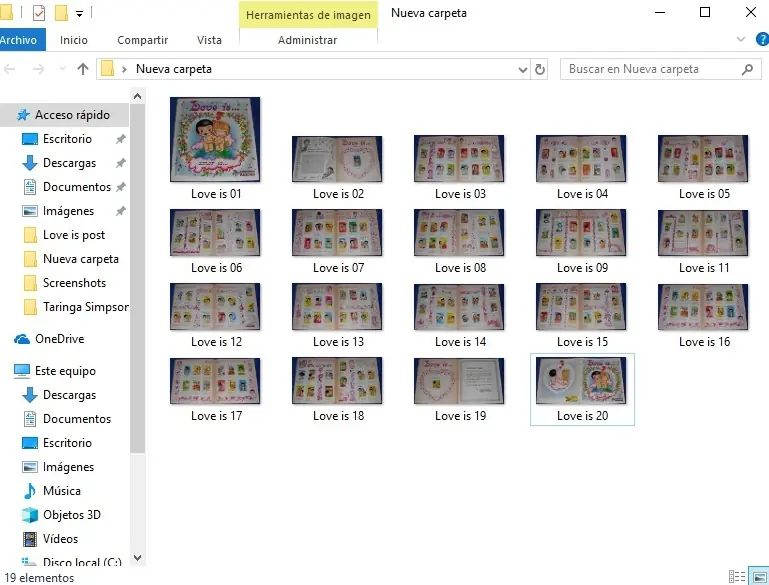
Task: Open the Love is post folder
Action: tap(74, 235)
